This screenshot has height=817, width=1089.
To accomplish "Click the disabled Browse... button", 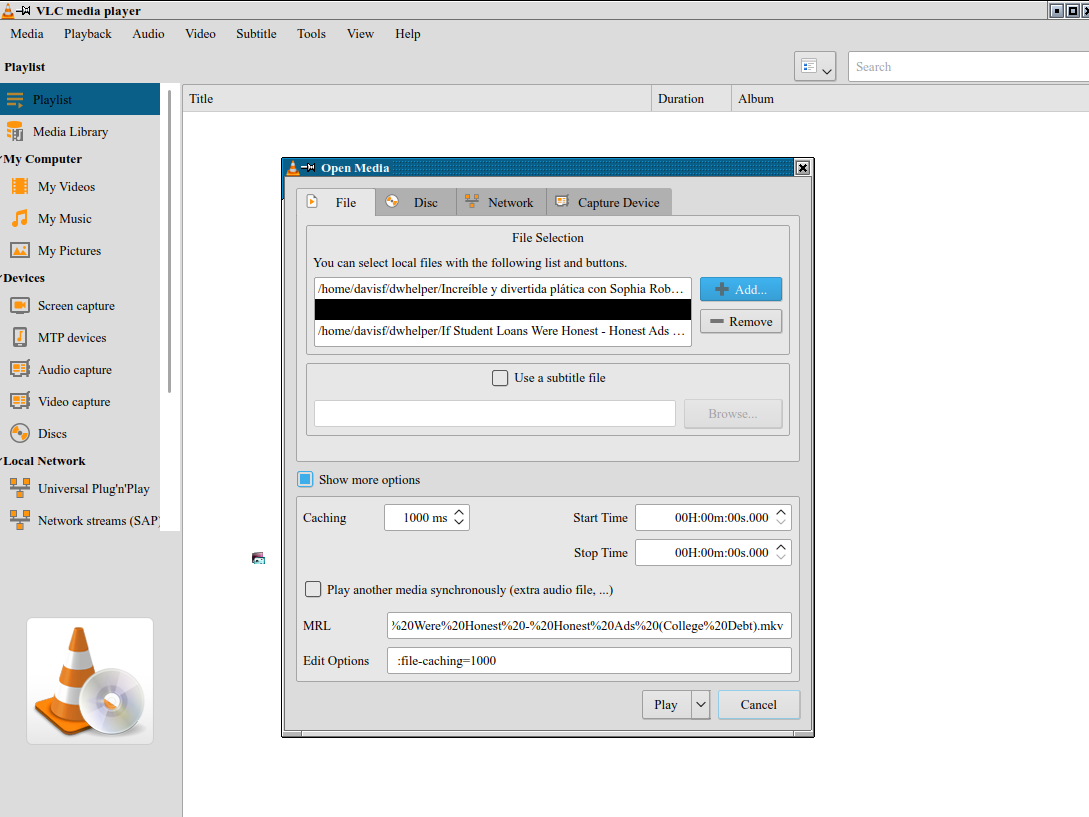I will coord(733,413).
